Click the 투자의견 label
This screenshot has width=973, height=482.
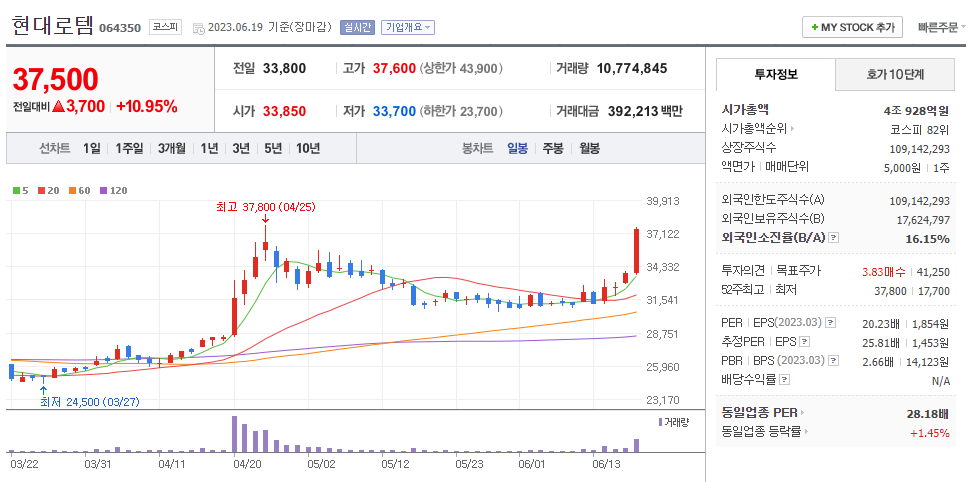click(x=742, y=271)
